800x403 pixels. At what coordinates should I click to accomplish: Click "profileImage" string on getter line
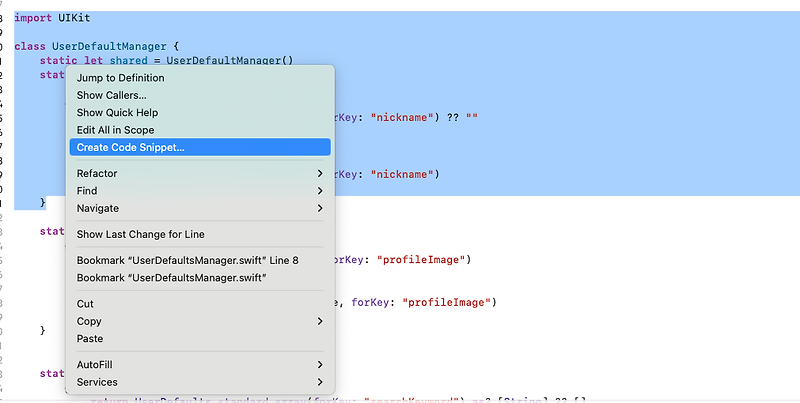point(421,260)
